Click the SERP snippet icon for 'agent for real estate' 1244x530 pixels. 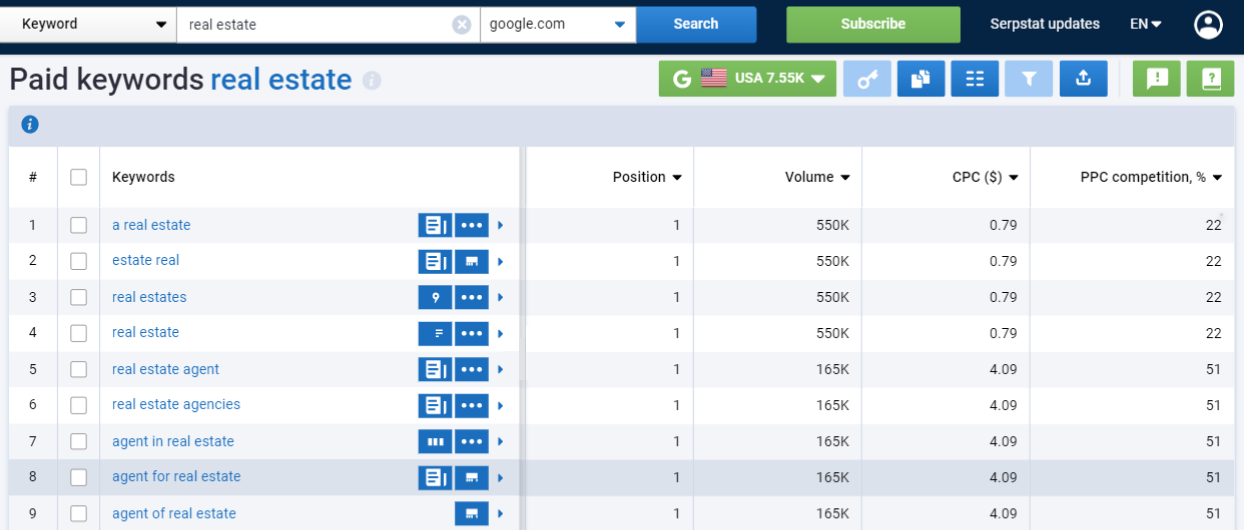(x=435, y=477)
